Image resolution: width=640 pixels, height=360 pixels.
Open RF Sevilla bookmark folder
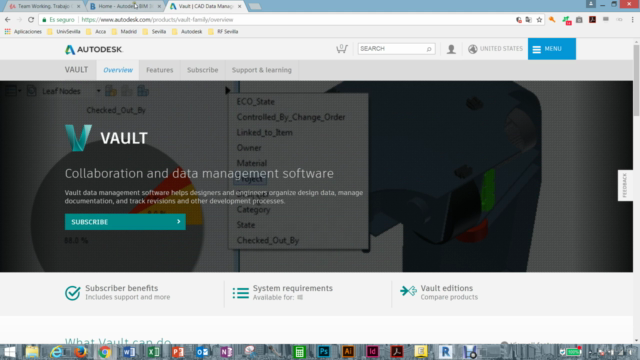[x=223, y=31]
